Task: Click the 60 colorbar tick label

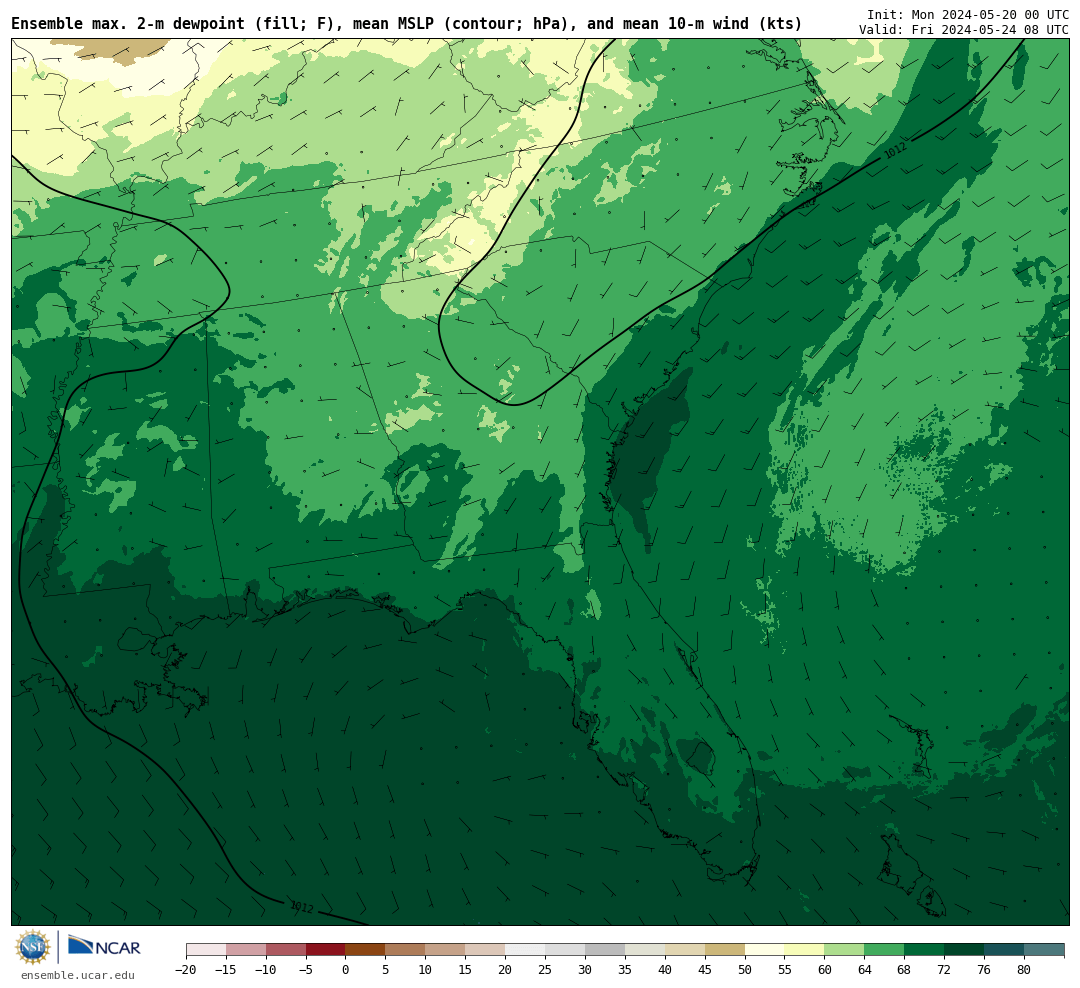Action: 825,970
